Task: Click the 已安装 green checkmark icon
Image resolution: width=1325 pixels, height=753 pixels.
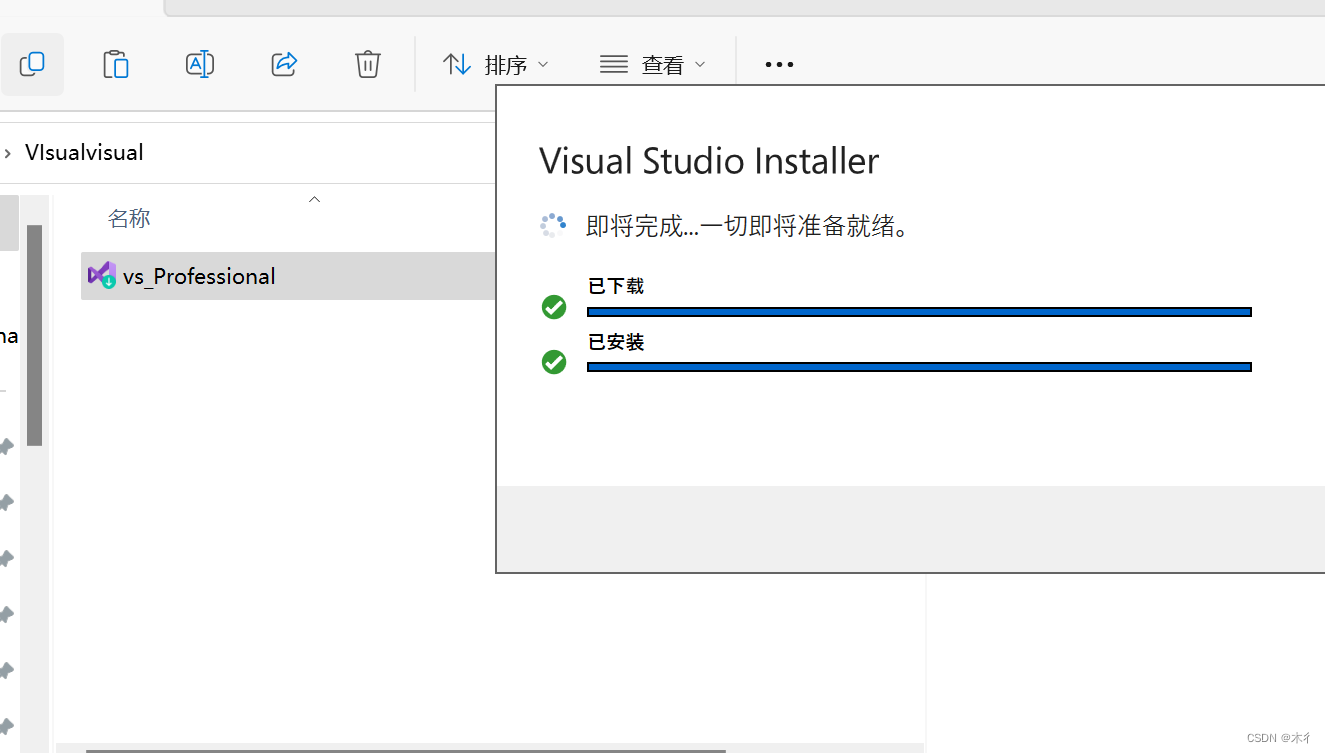Action: point(554,362)
